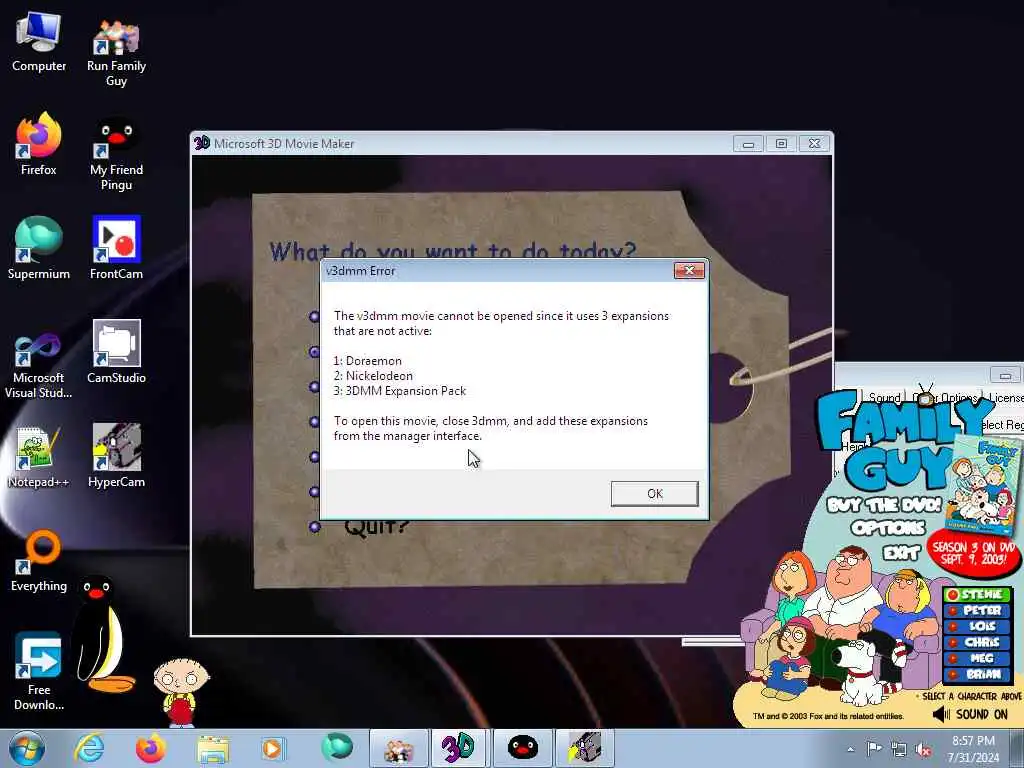Open the taskbar clock and date
The image size is (1024, 768).
tap(973, 749)
